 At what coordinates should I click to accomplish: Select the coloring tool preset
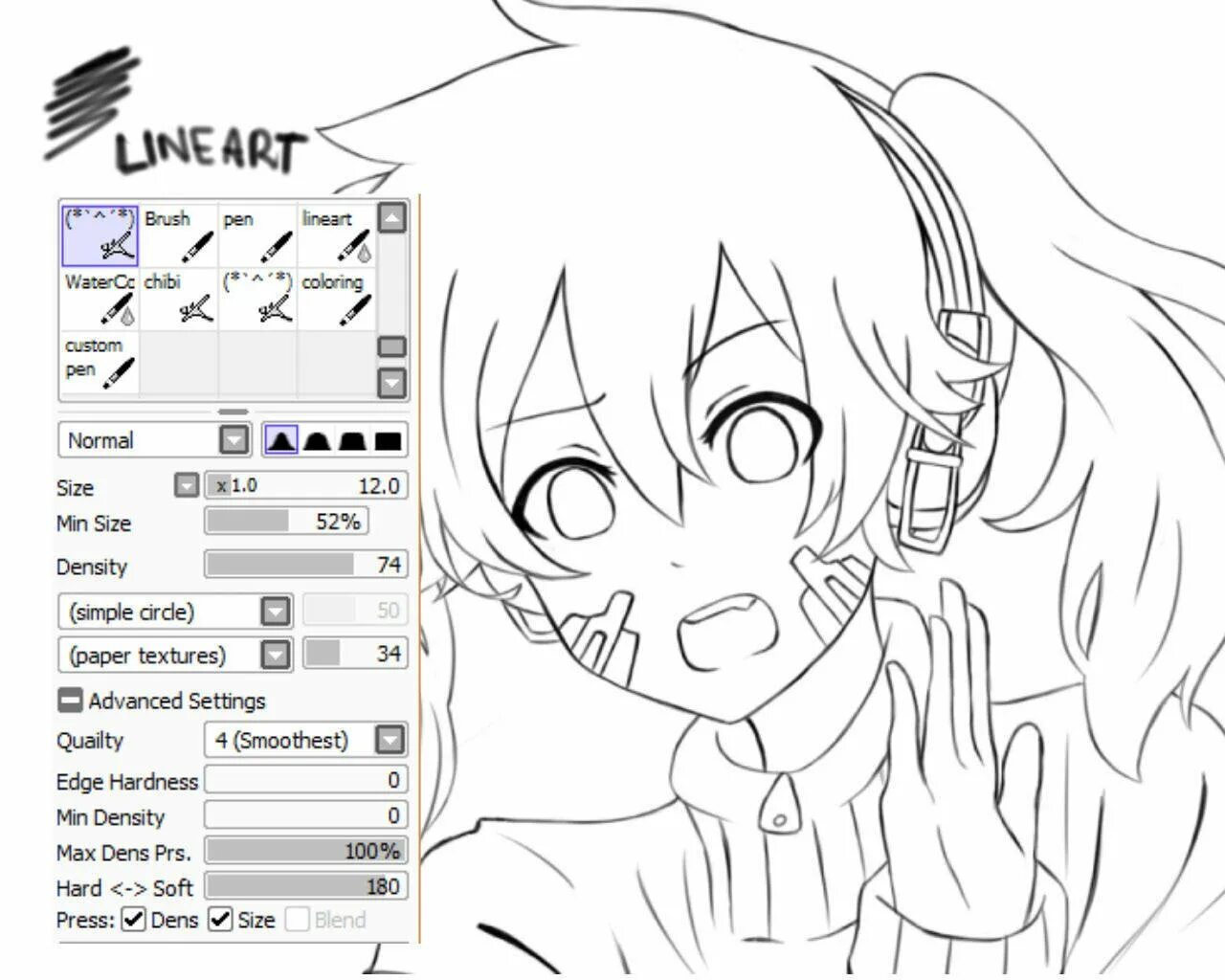pyautogui.click(x=337, y=298)
